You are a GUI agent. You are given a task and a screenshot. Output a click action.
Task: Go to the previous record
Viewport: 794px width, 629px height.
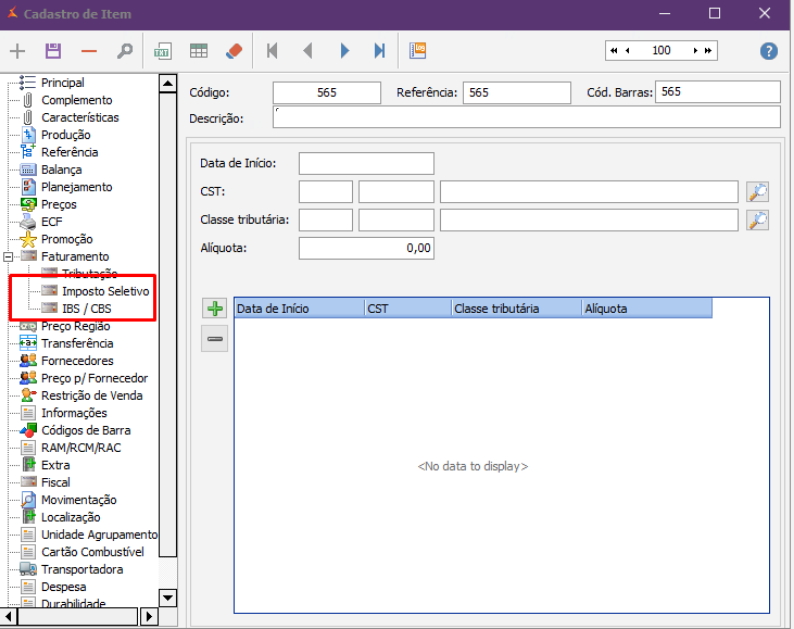(x=307, y=51)
